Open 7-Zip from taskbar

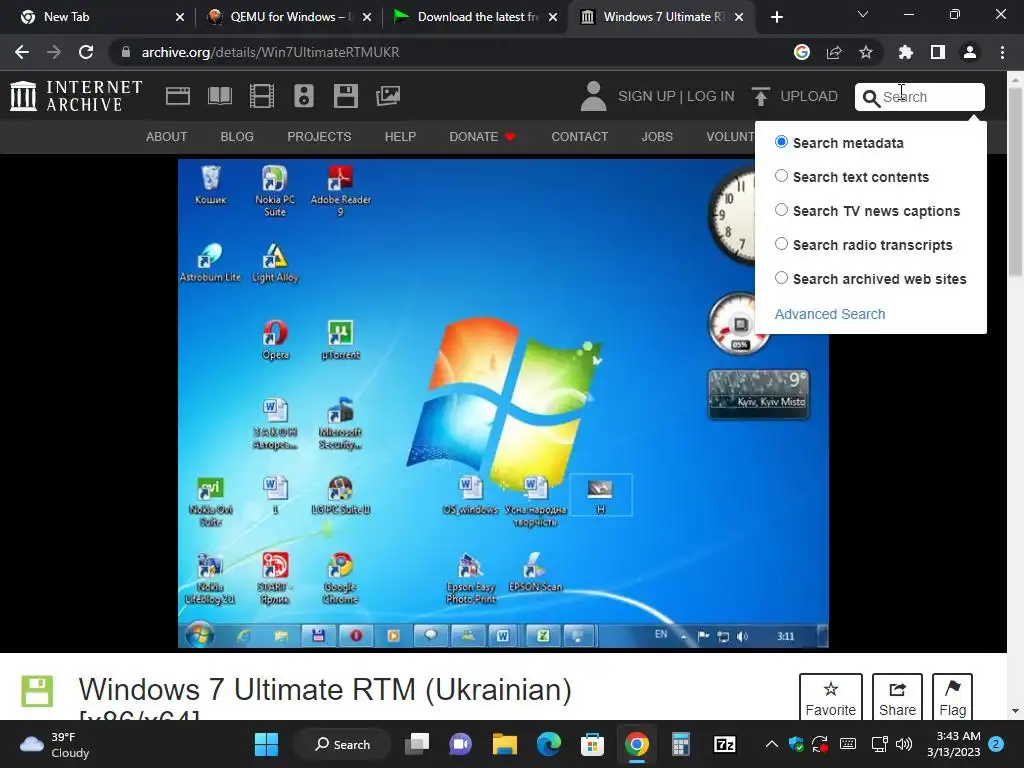[725, 744]
